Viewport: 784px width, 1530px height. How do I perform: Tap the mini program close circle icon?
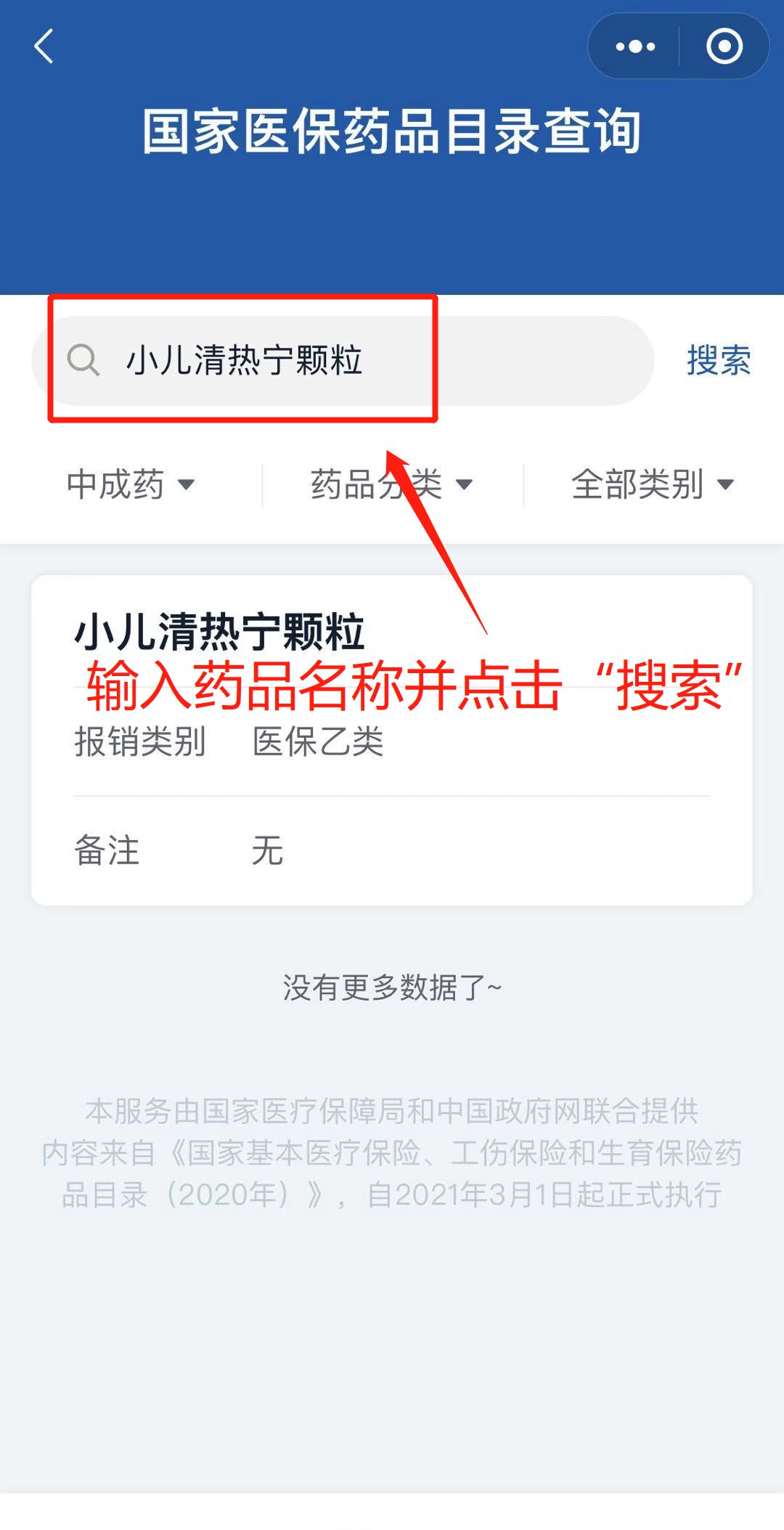(x=724, y=46)
